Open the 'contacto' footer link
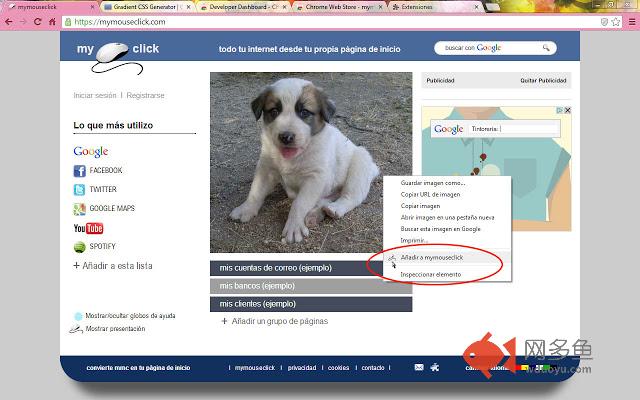Screen dimensions: 640x400 pos(373,368)
